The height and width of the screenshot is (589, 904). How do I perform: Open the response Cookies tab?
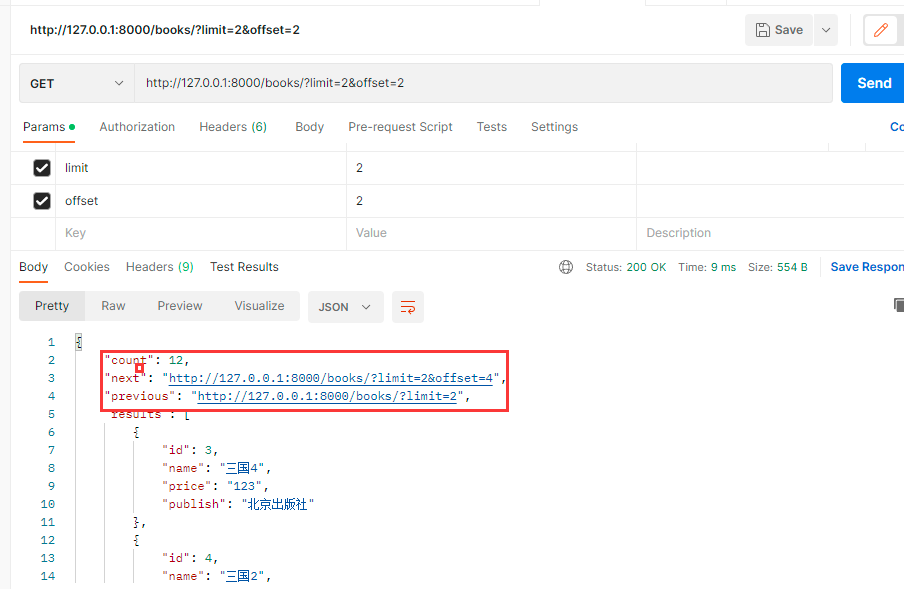coord(87,267)
